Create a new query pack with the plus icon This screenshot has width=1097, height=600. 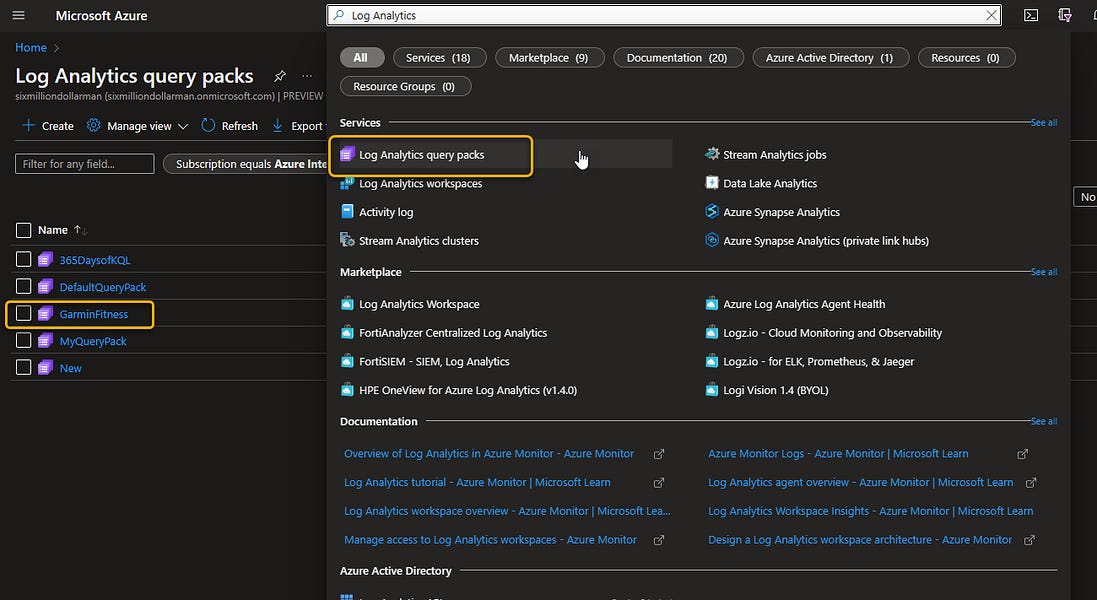[x=46, y=125]
